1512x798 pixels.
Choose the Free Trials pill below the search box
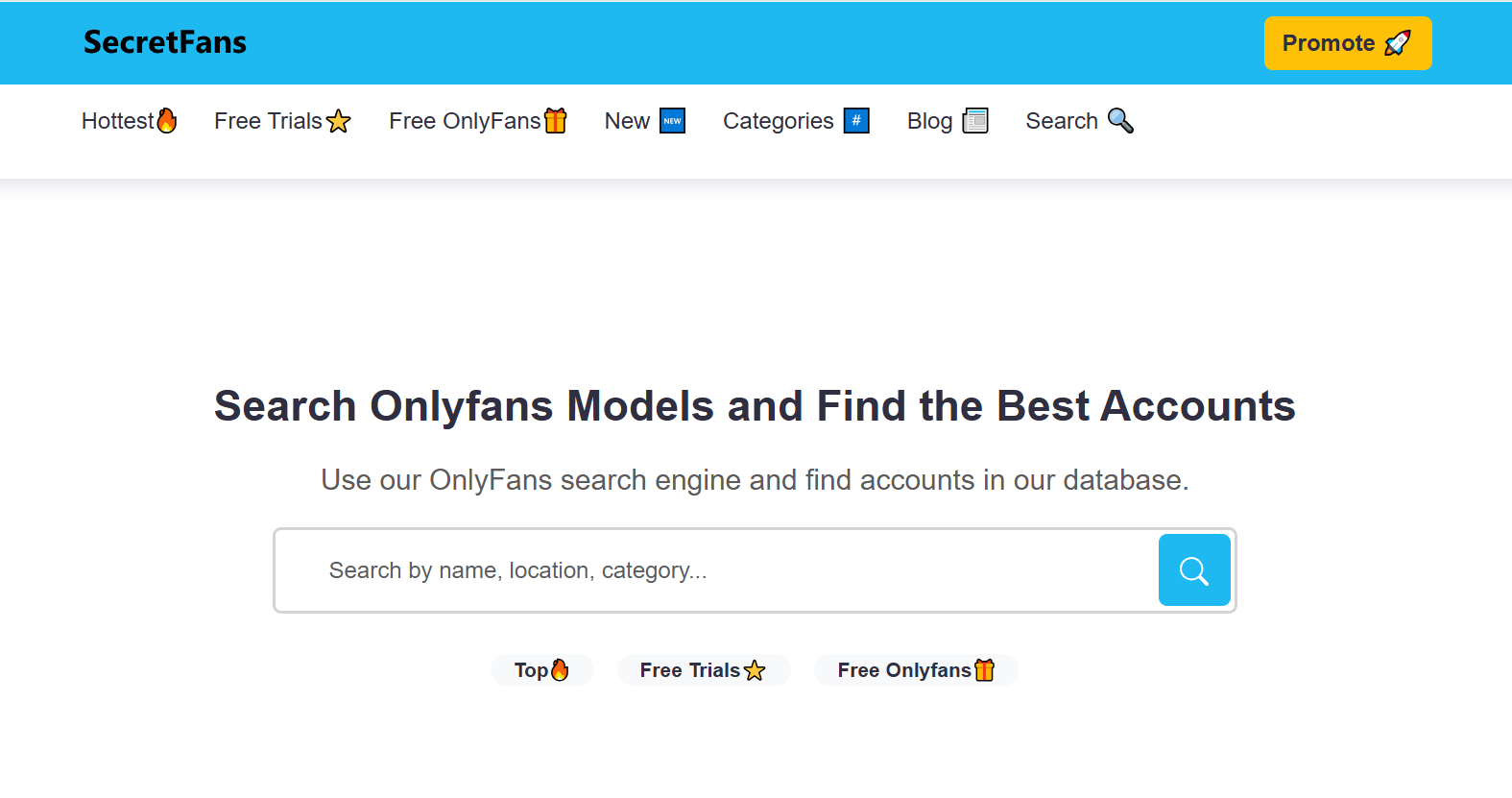[703, 670]
